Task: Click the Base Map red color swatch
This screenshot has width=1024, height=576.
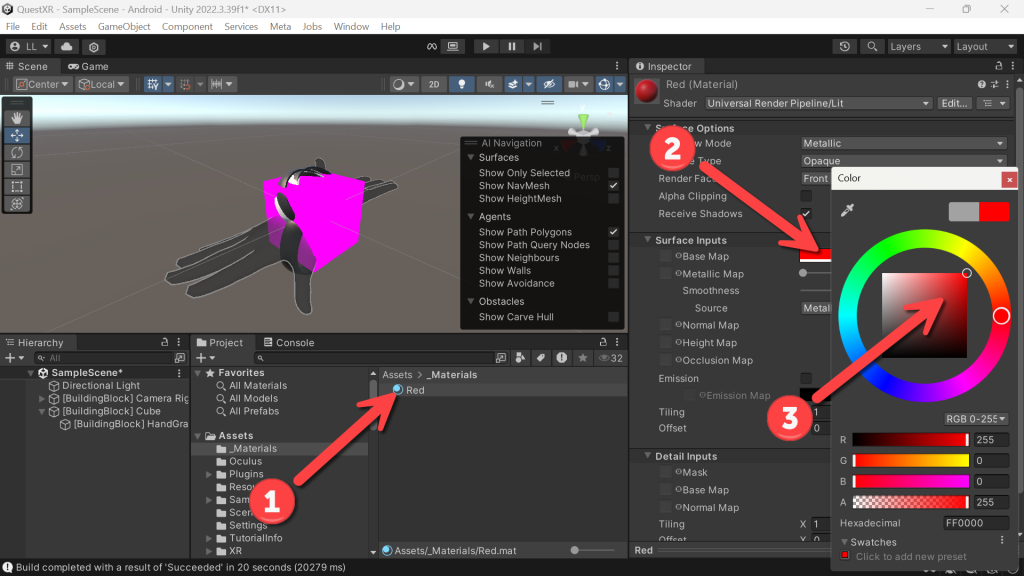Action: [x=815, y=256]
